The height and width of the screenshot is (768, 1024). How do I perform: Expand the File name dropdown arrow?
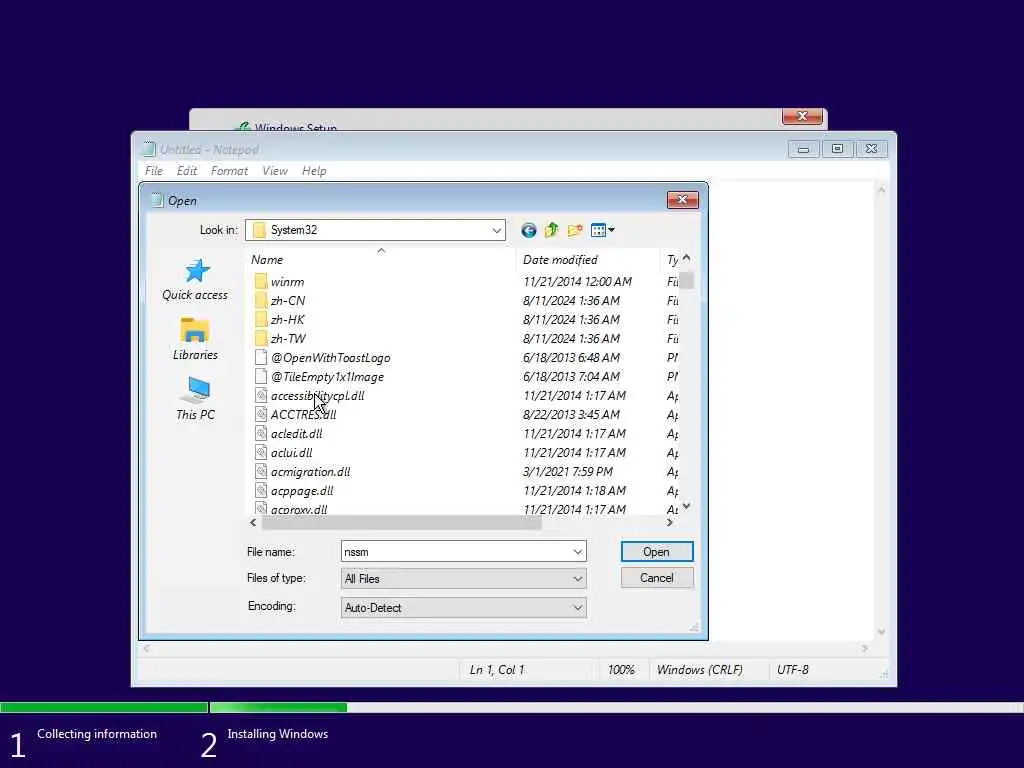pyautogui.click(x=577, y=552)
